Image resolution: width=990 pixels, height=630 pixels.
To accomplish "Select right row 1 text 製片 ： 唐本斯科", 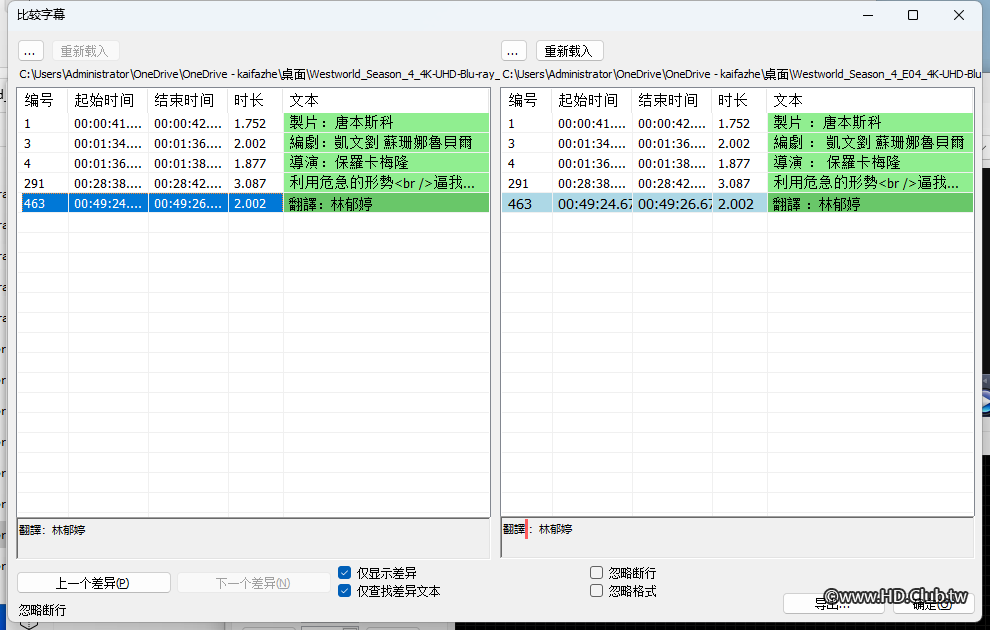I will pyautogui.click(x=870, y=122).
